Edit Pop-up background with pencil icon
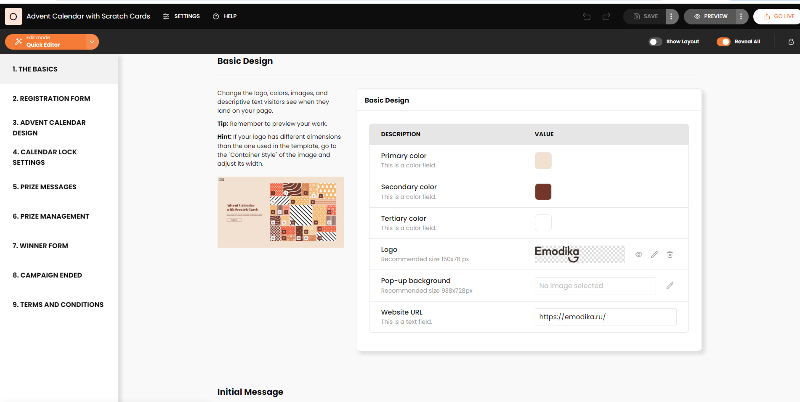The width and height of the screenshot is (800, 402). point(670,286)
